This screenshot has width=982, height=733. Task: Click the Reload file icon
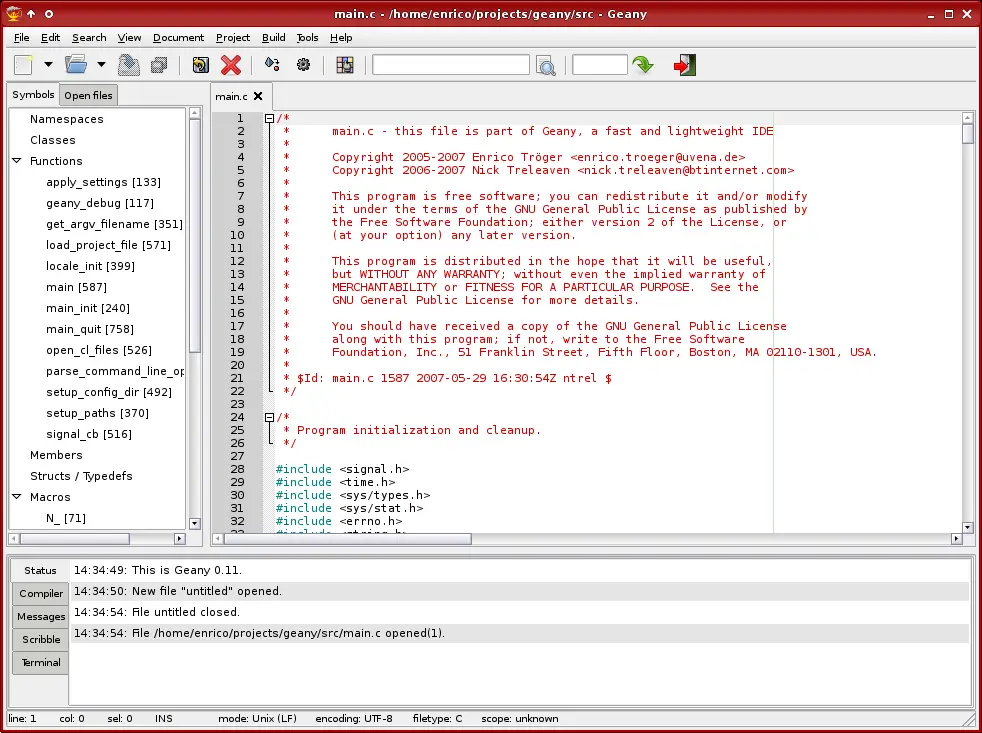200,65
